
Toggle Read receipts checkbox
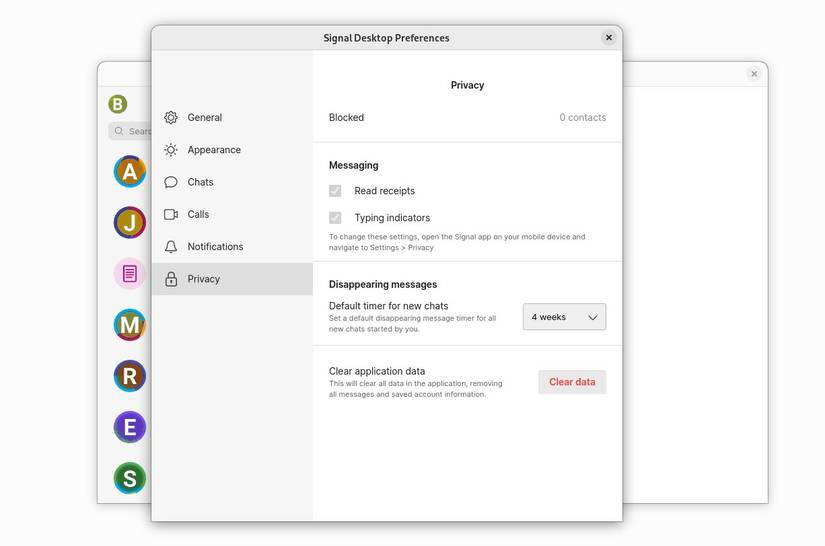pyautogui.click(x=335, y=191)
